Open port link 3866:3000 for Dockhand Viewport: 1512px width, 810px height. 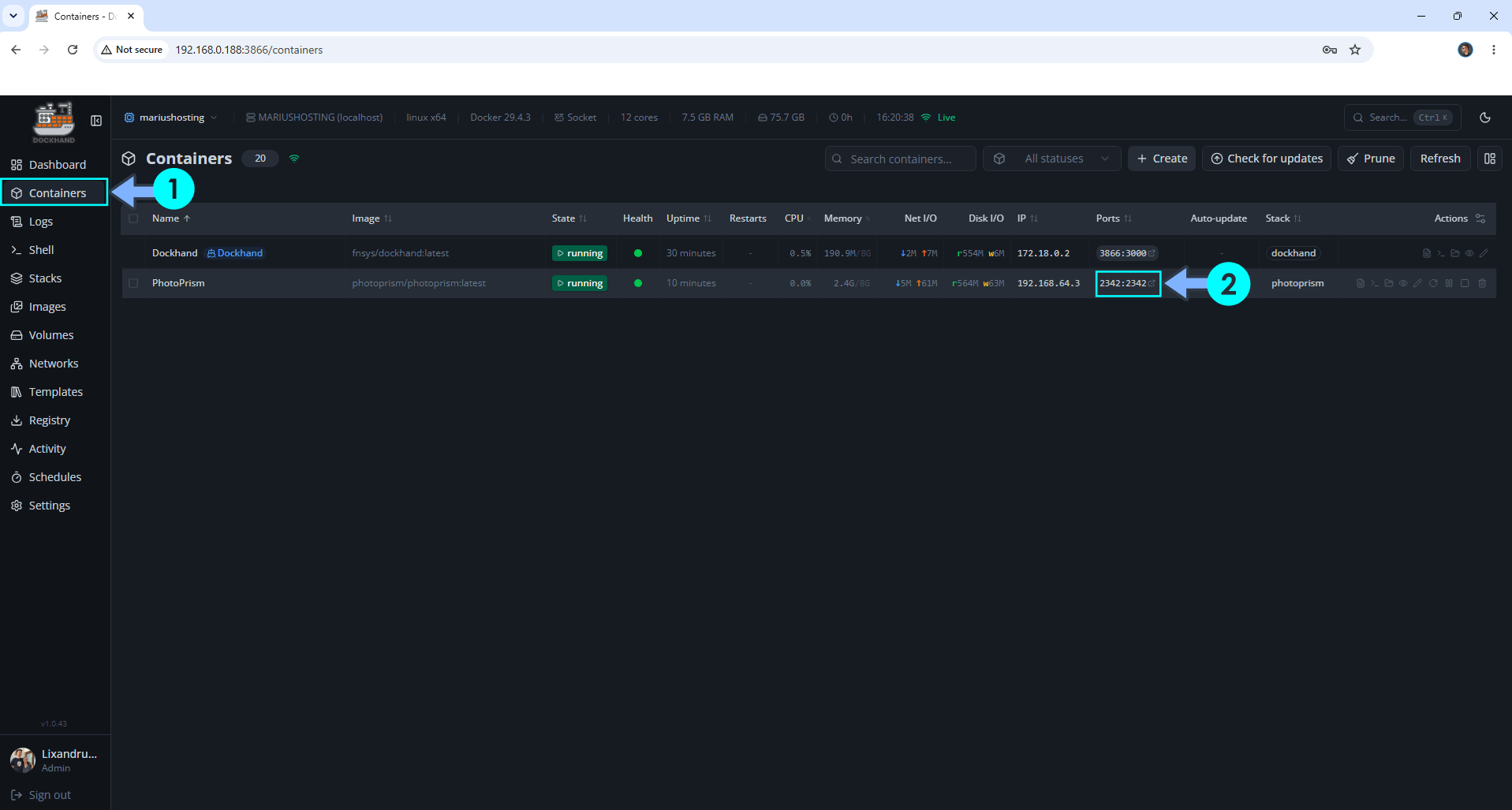point(1127,253)
